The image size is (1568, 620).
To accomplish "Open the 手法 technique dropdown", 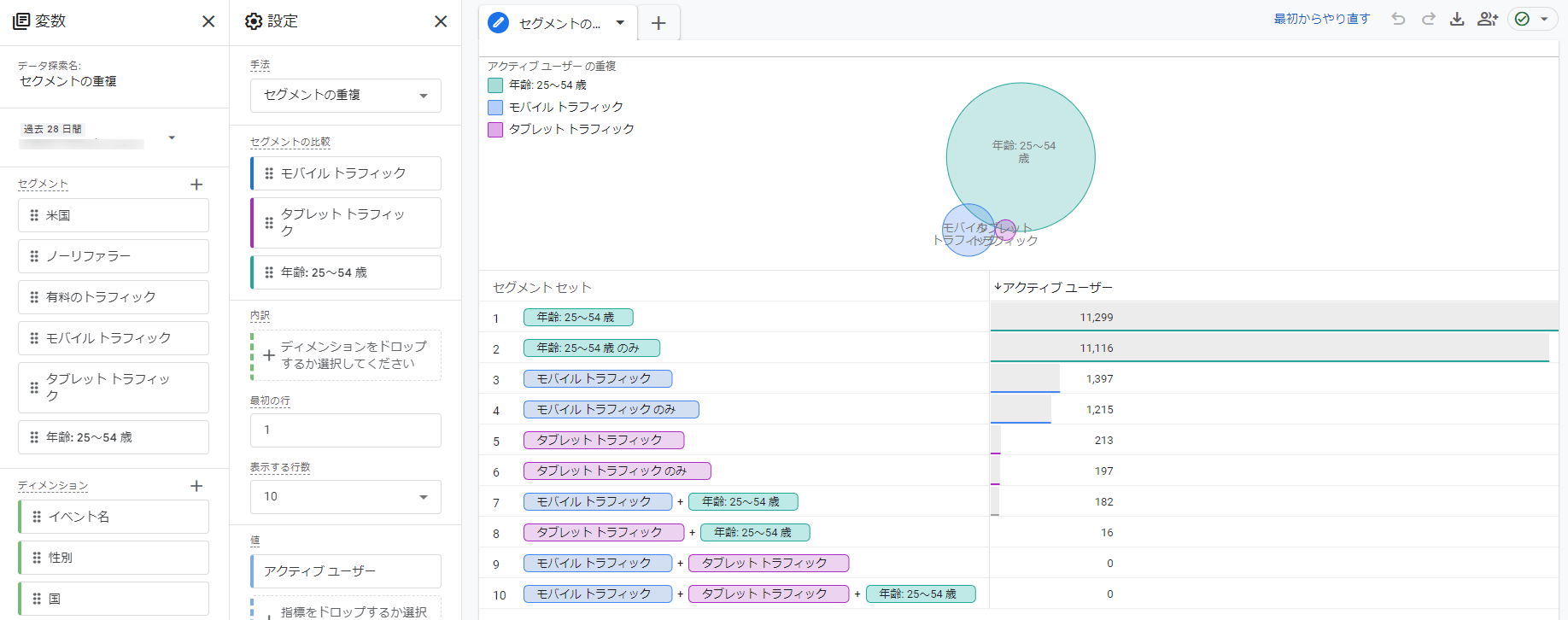I will tap(345, 96).
